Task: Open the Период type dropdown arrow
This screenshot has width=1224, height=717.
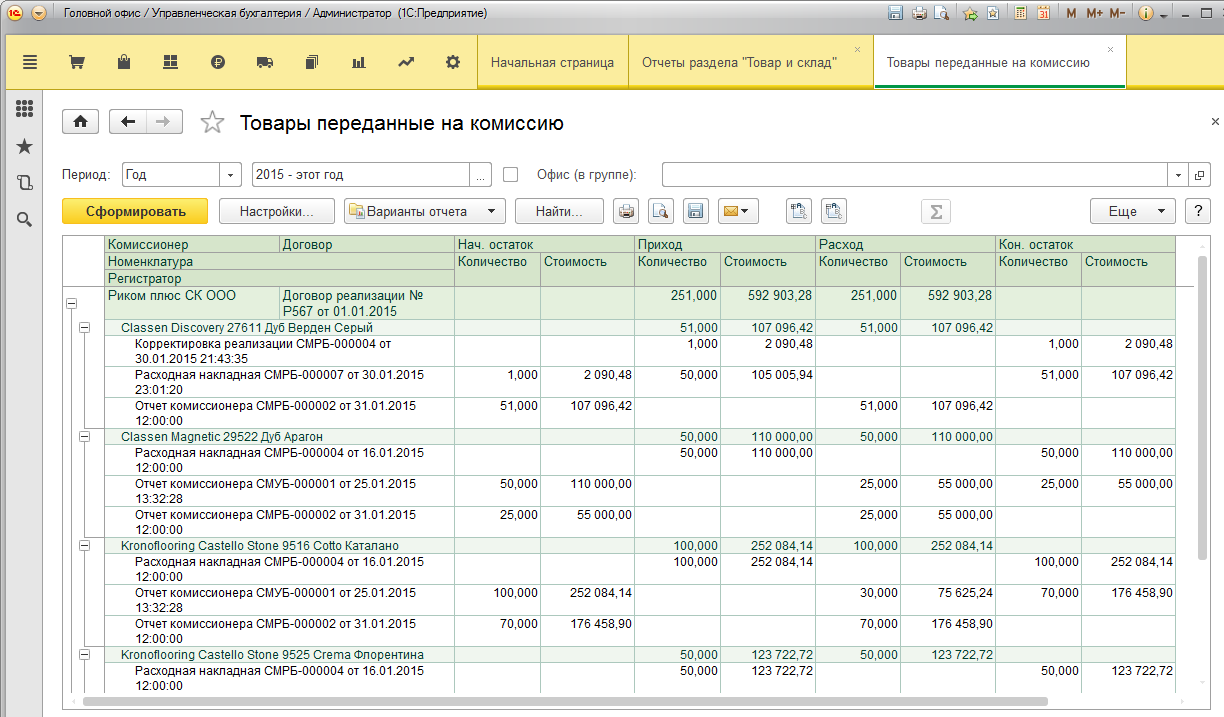Action: point(232,174)
